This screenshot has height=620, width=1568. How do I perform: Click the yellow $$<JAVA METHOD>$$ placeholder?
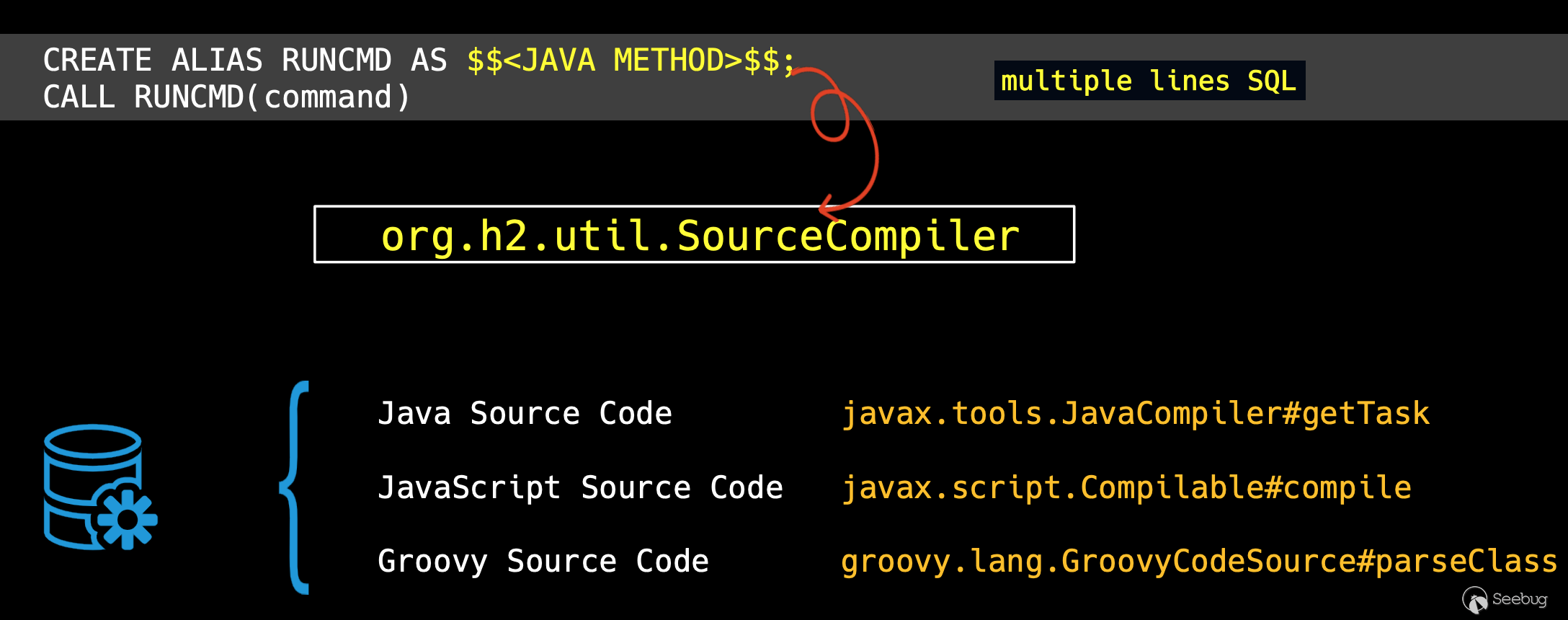click(x=630, y=60)
